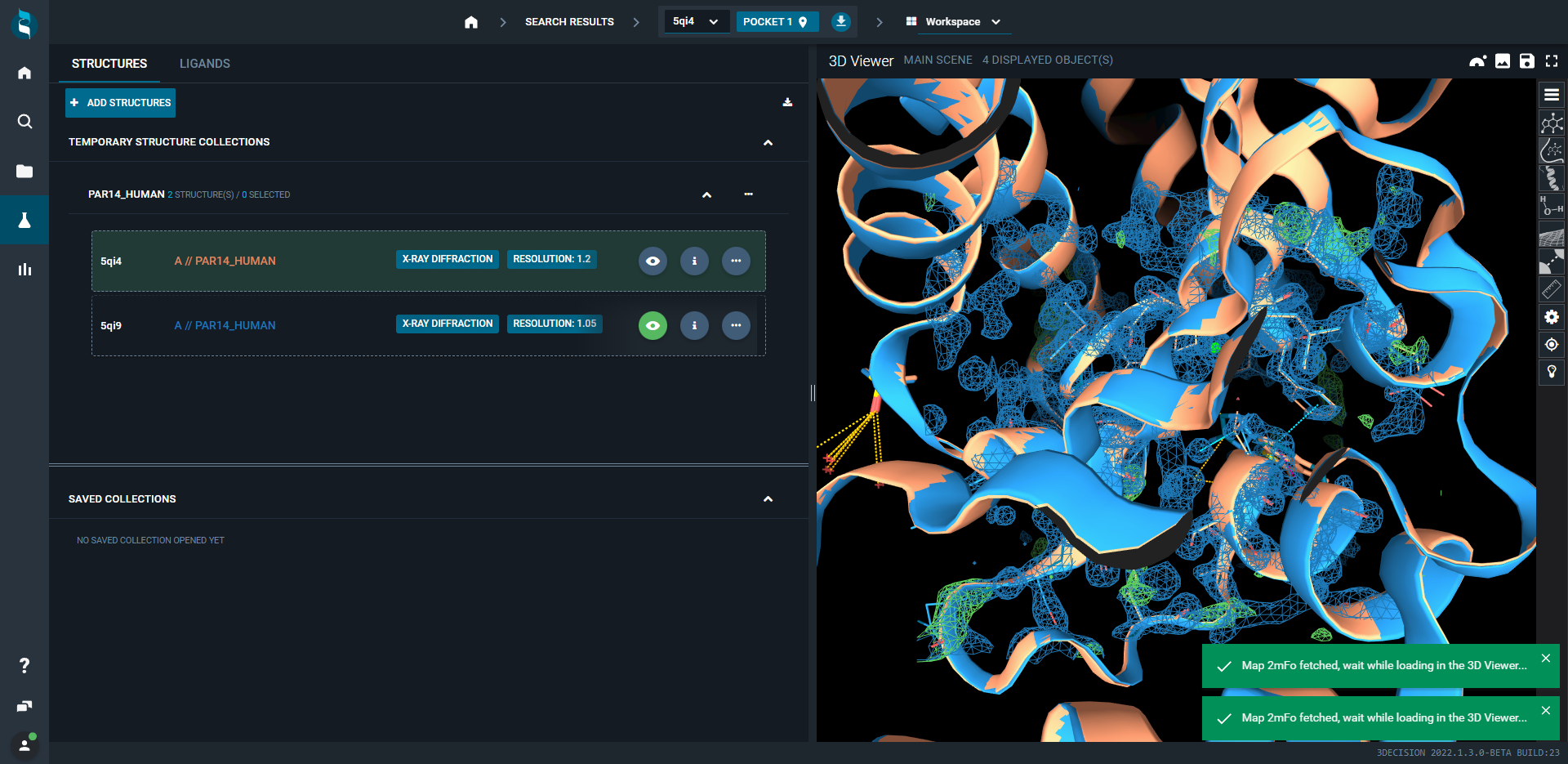
Task: Click the Add Structures button
Action: pos(120,103)
